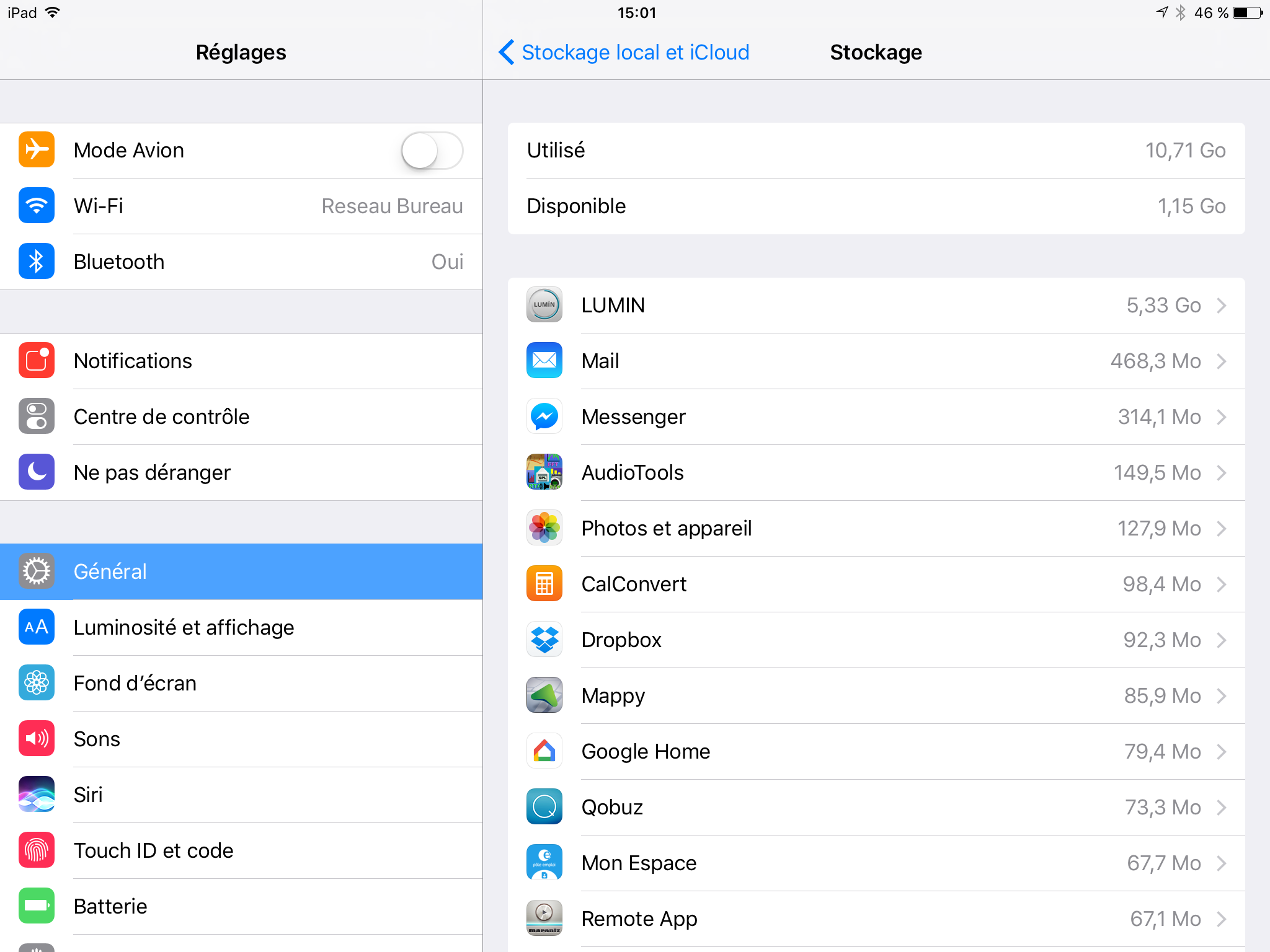Expand the Mail storage chevron
Viewport: 1270px width, 952px height.
point(1221,361)
